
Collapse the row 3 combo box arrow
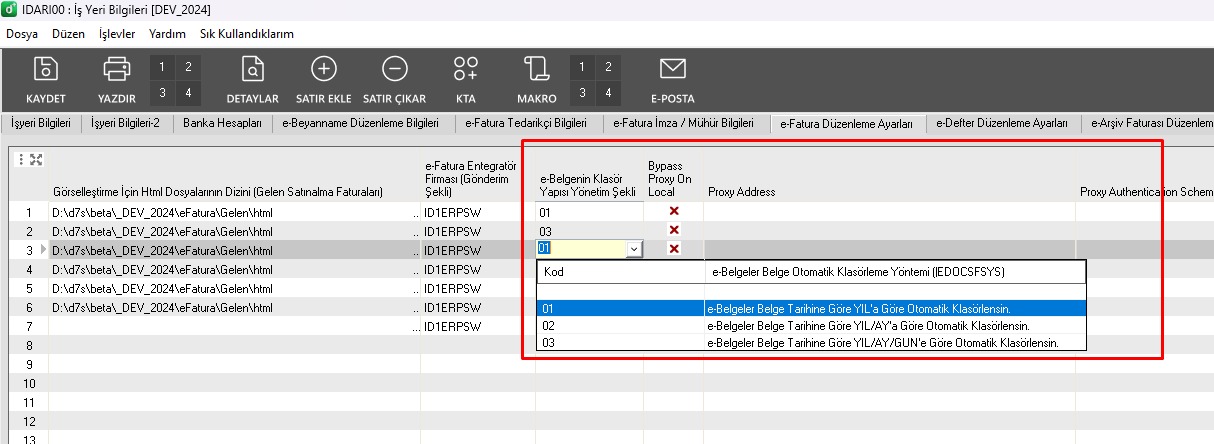point(632,249)
